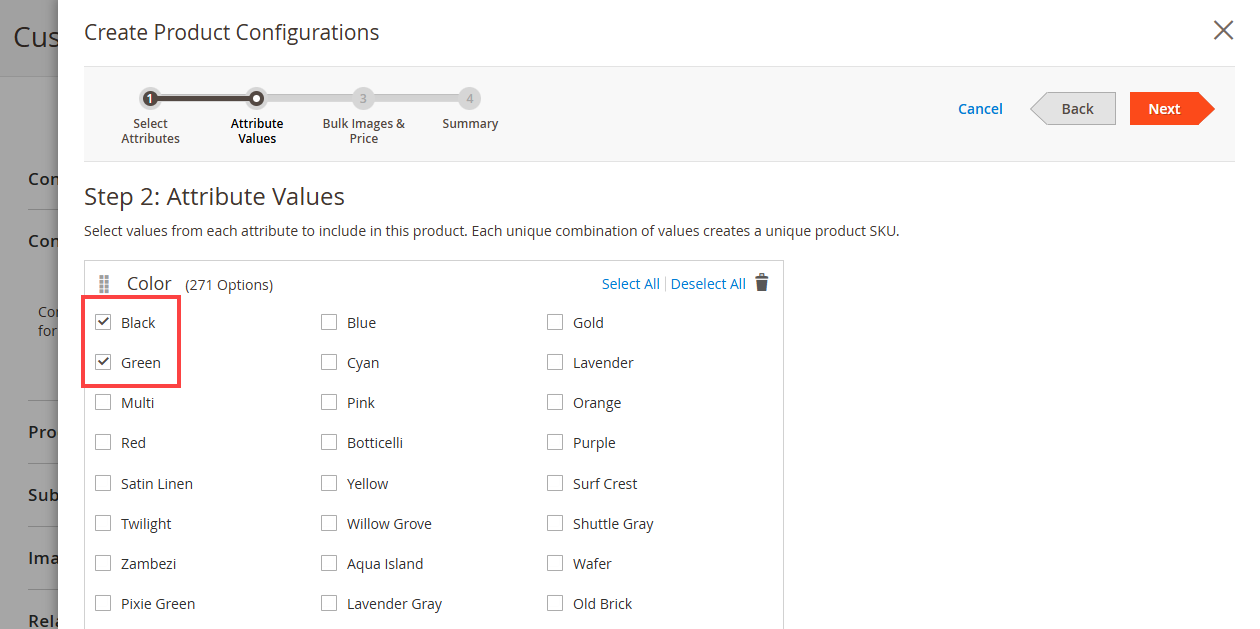Open step 4 Summary in wizard

(470, 99)
